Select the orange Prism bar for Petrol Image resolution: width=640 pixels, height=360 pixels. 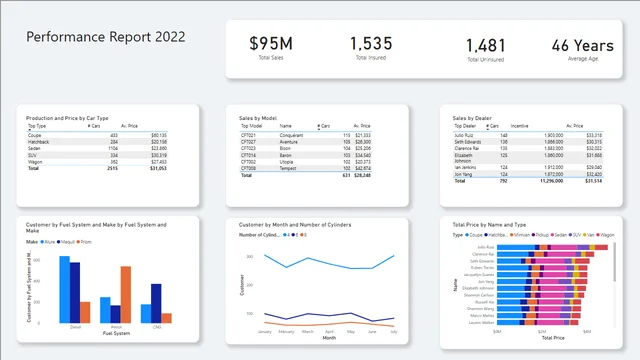(x=126, y=295)
